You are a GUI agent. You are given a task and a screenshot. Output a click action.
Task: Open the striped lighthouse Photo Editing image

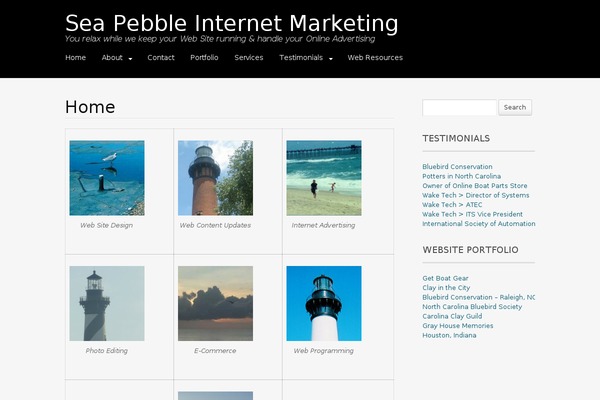click(x=107, y=303)
